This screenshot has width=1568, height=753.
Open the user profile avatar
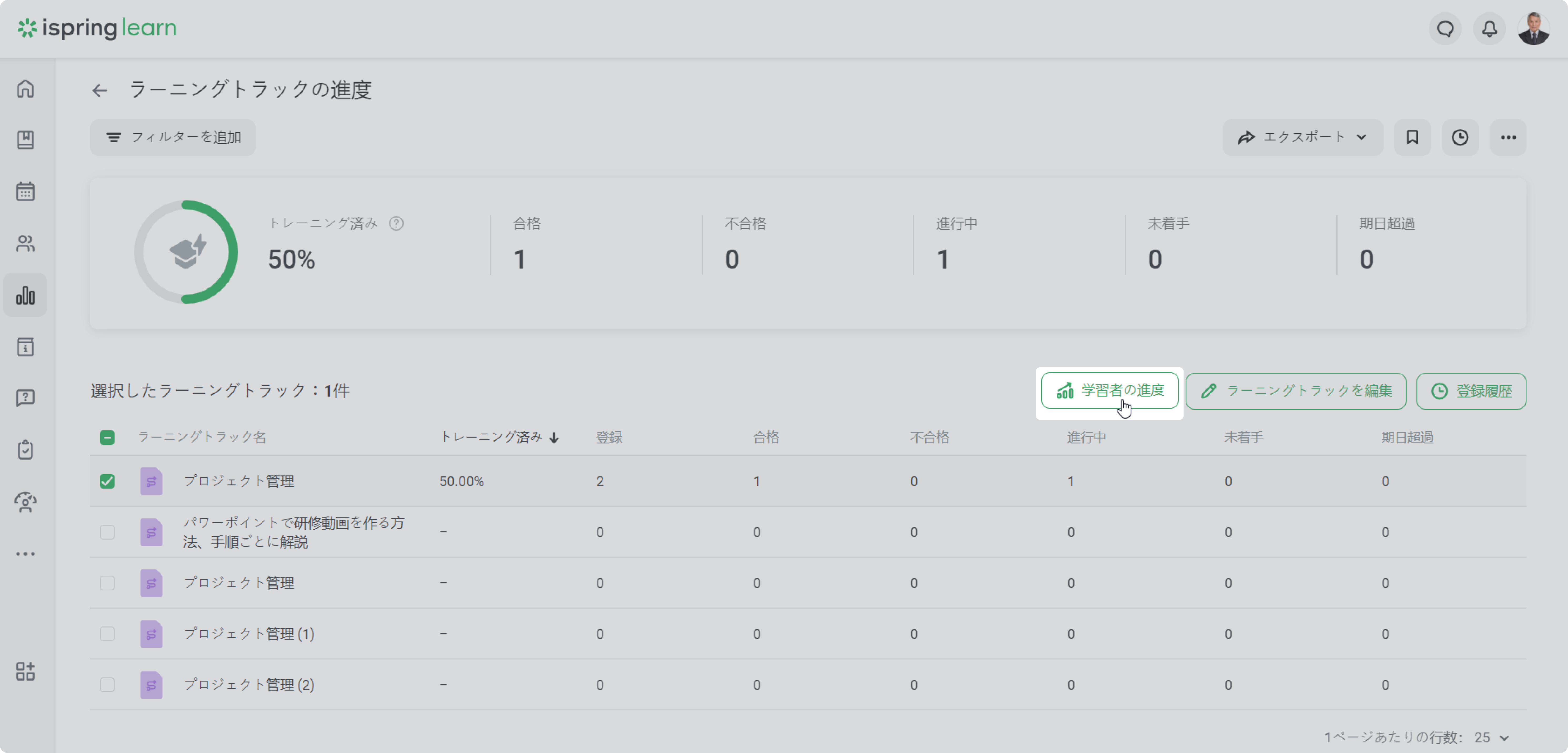coord(1533,29)
